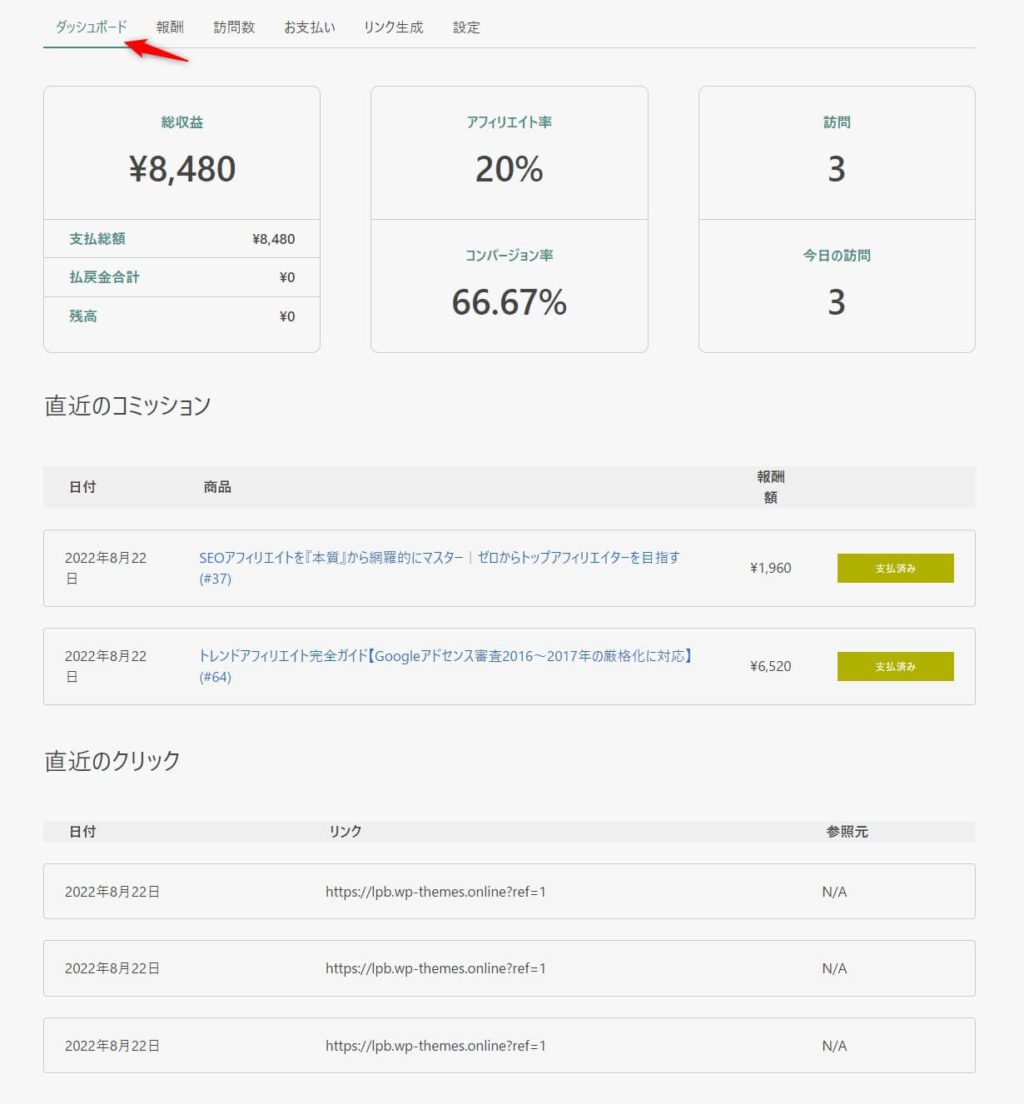The image size is (1024, 1104).
Task: Switch to the 報酬 tab
Action: pos(170,27)
